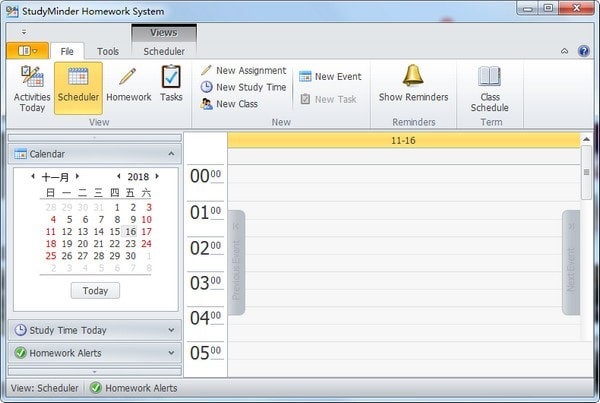Open the quick access toolbar customize dropdown
This screenshot has width=600, height=403.
click(24, 32)
